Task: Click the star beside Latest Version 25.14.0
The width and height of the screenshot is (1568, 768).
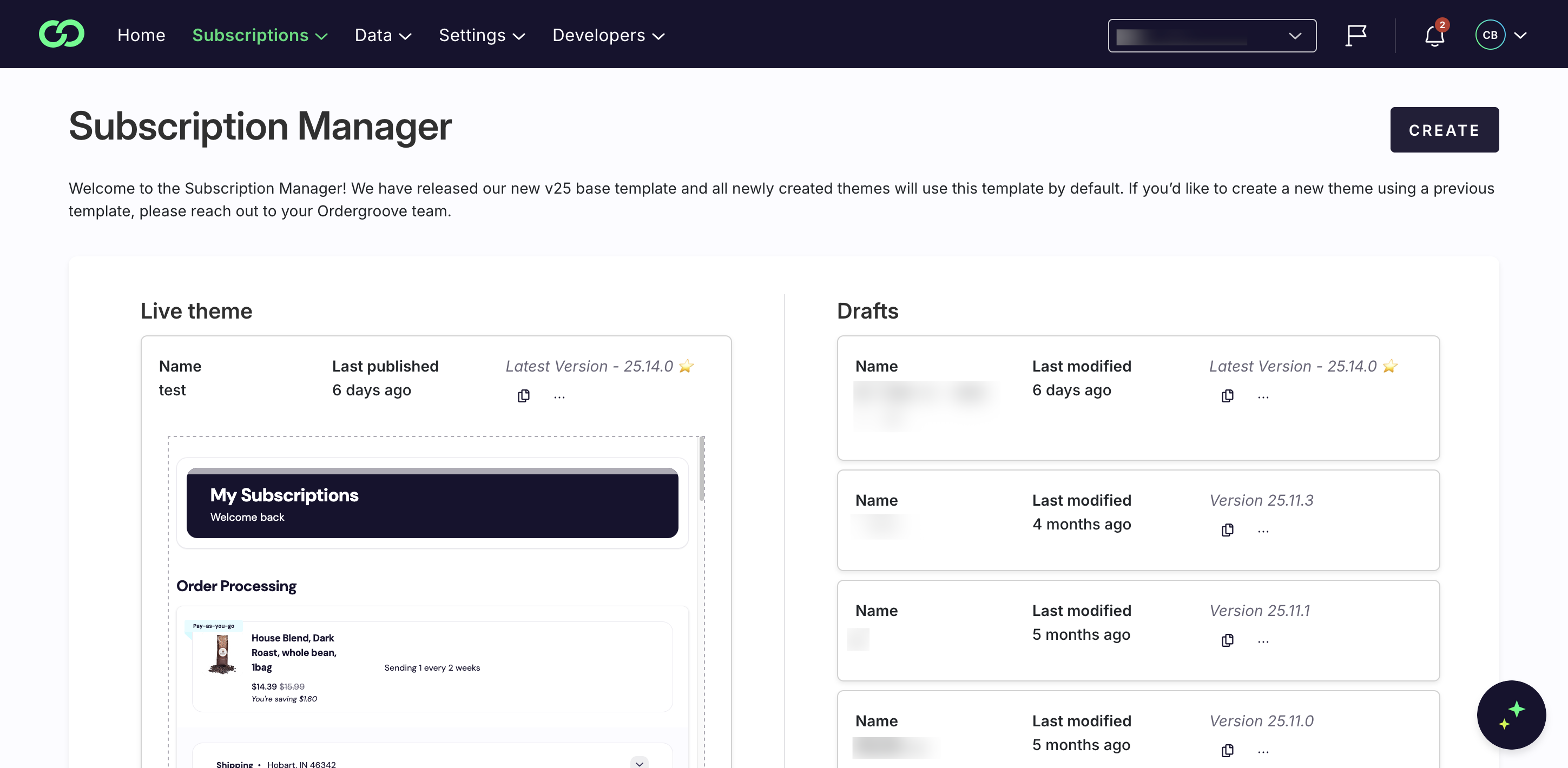Action: tap(687, 366)
